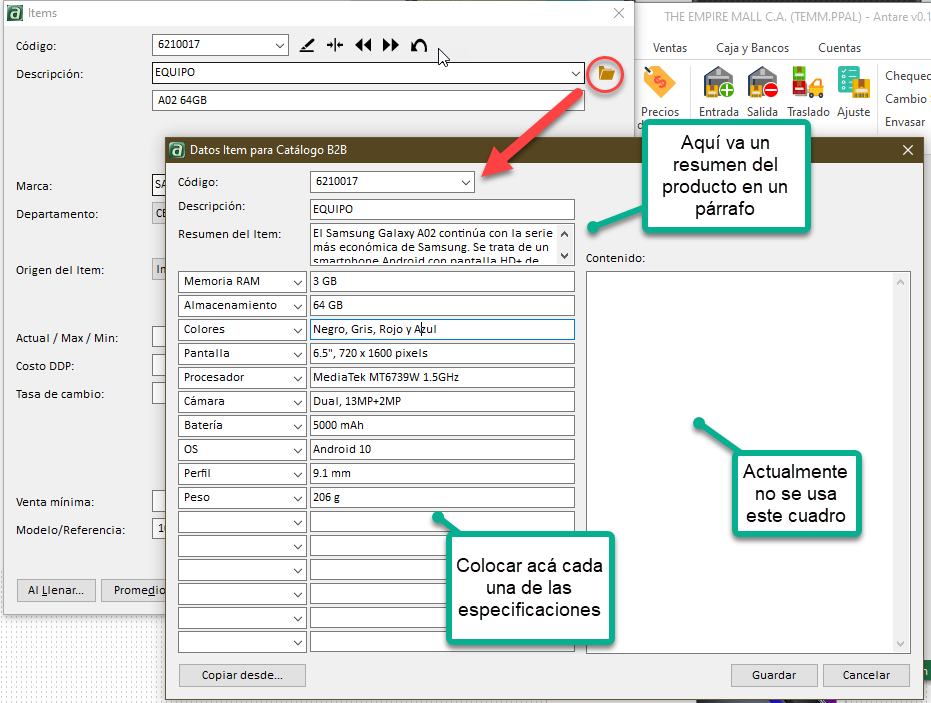Click the Colores value input field
The height and width of the screenshot is (703, 931).
pyautogui.click(x=442, y=330)
